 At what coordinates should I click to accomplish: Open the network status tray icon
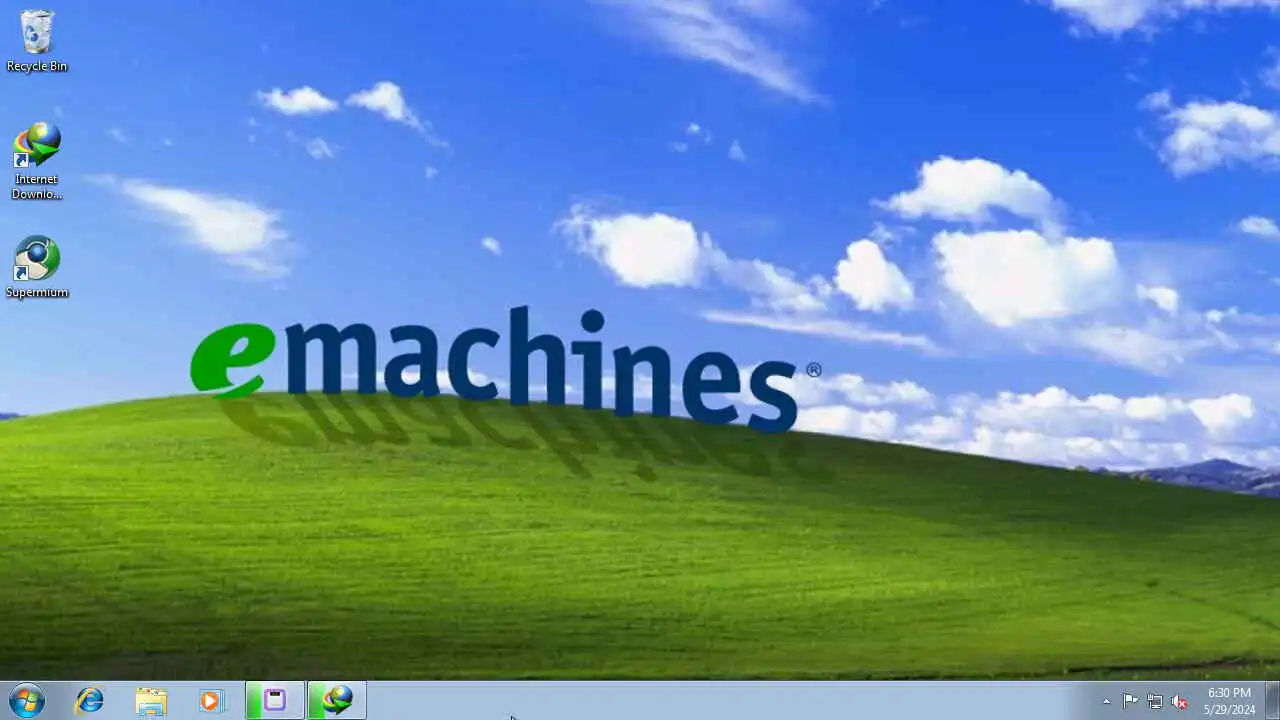(1155, 701)
